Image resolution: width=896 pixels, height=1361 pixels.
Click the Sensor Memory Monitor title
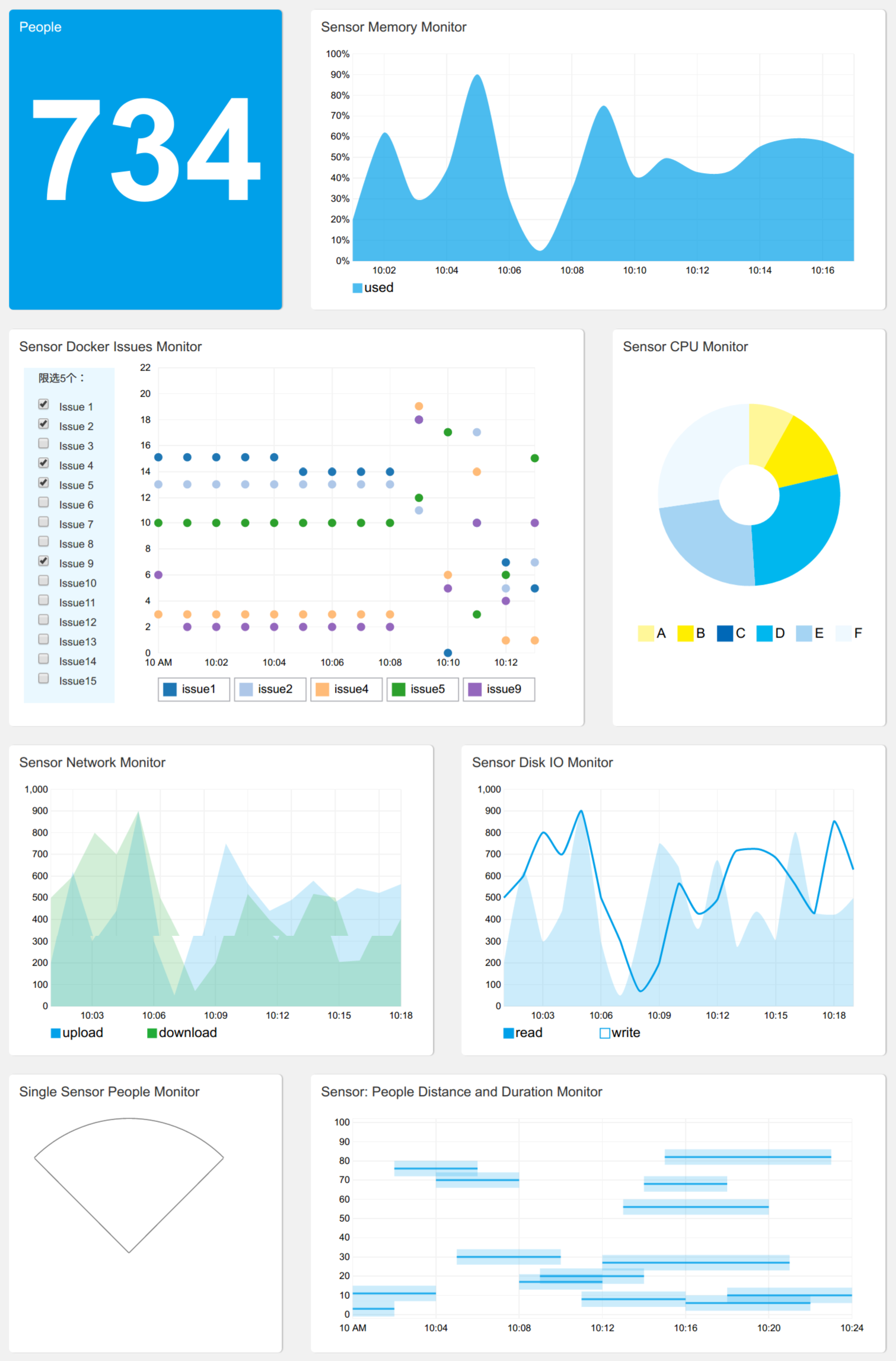(x=394, y=27)
